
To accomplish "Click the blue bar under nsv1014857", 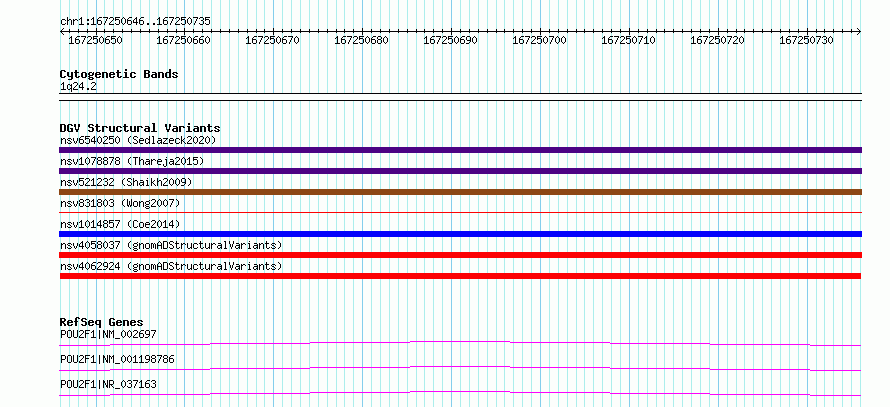I will pos(461,234).
